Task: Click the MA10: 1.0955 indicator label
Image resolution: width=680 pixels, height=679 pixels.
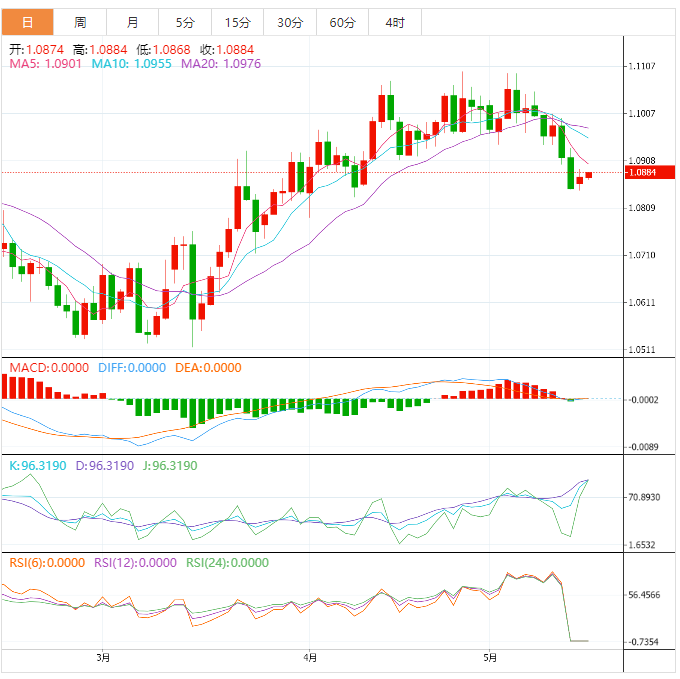Action: (131, 64)
